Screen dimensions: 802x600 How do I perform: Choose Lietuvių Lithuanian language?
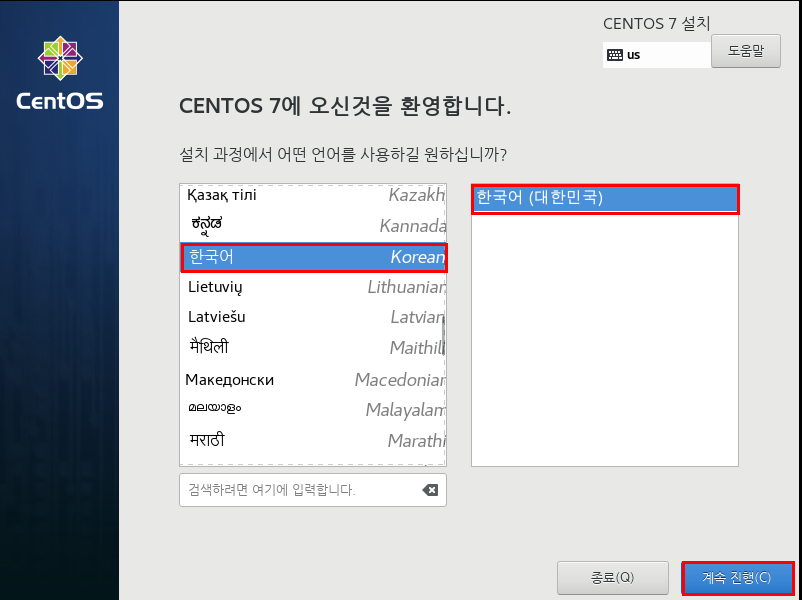point(314,287)
